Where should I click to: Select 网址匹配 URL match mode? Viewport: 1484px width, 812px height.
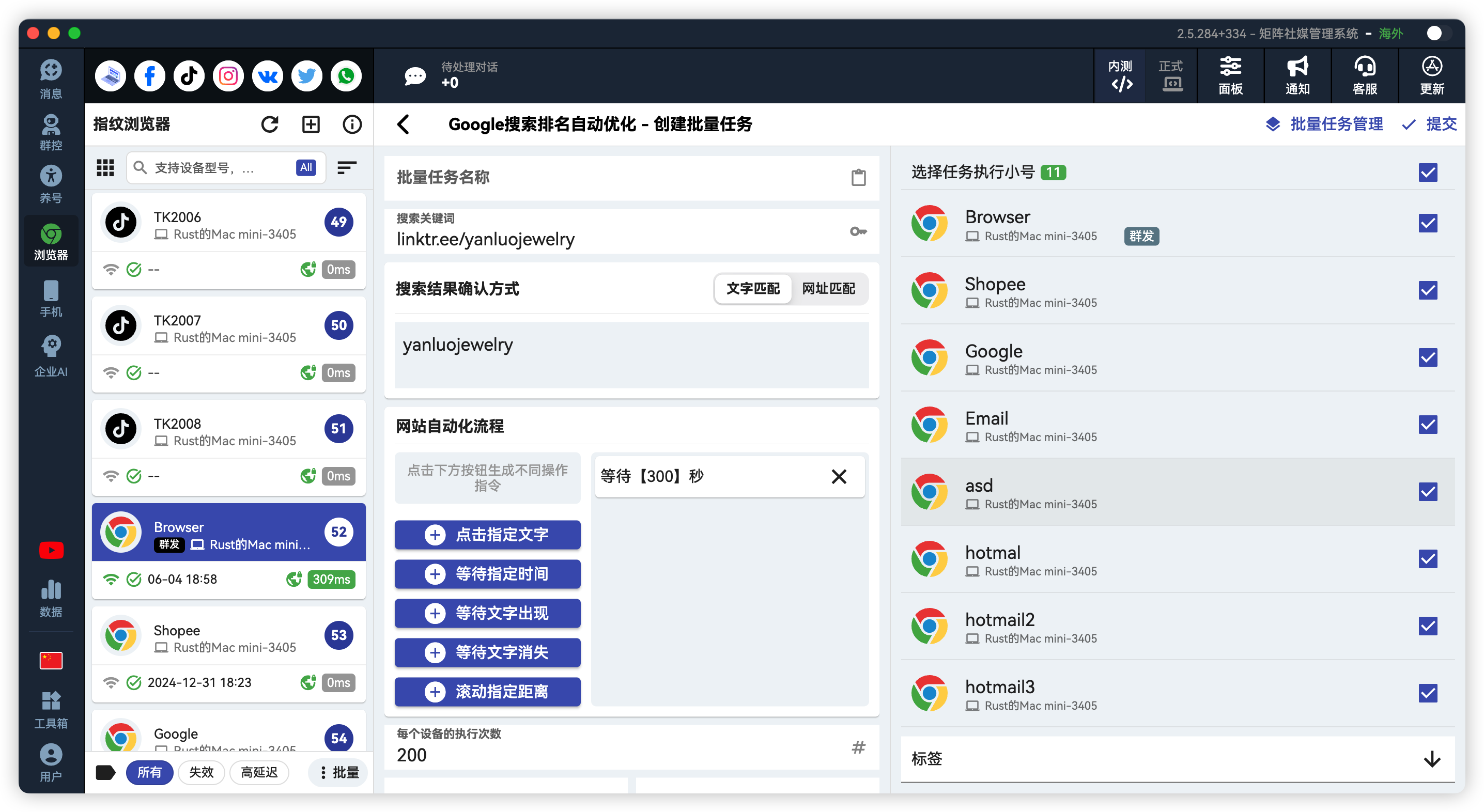(828, 289)
